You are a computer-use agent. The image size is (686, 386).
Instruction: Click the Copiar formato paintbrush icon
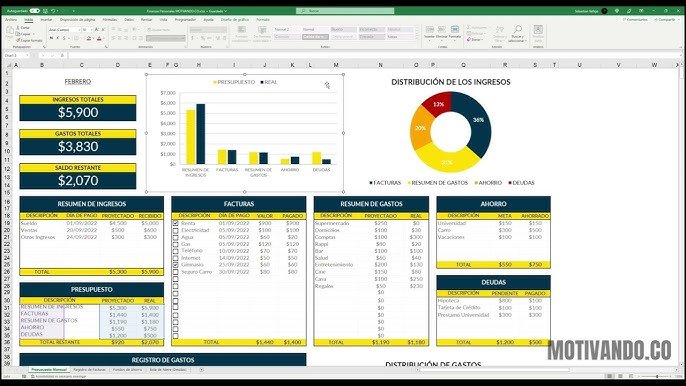(x=18, y=40)
